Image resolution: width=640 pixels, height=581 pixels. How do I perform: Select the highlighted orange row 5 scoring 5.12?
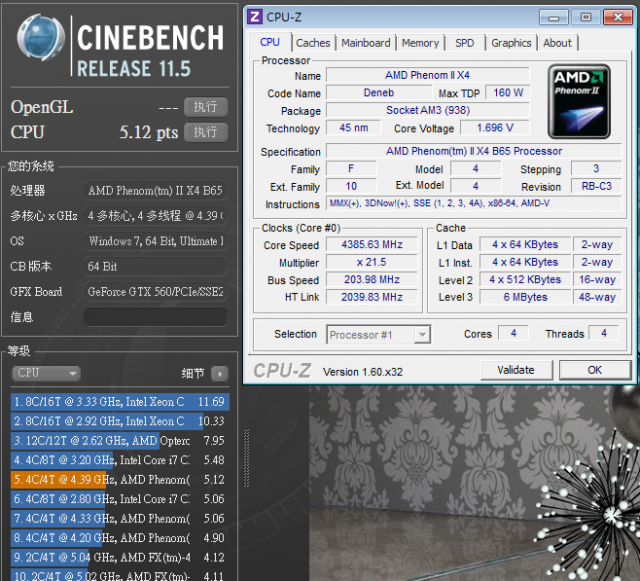point(120,479)
